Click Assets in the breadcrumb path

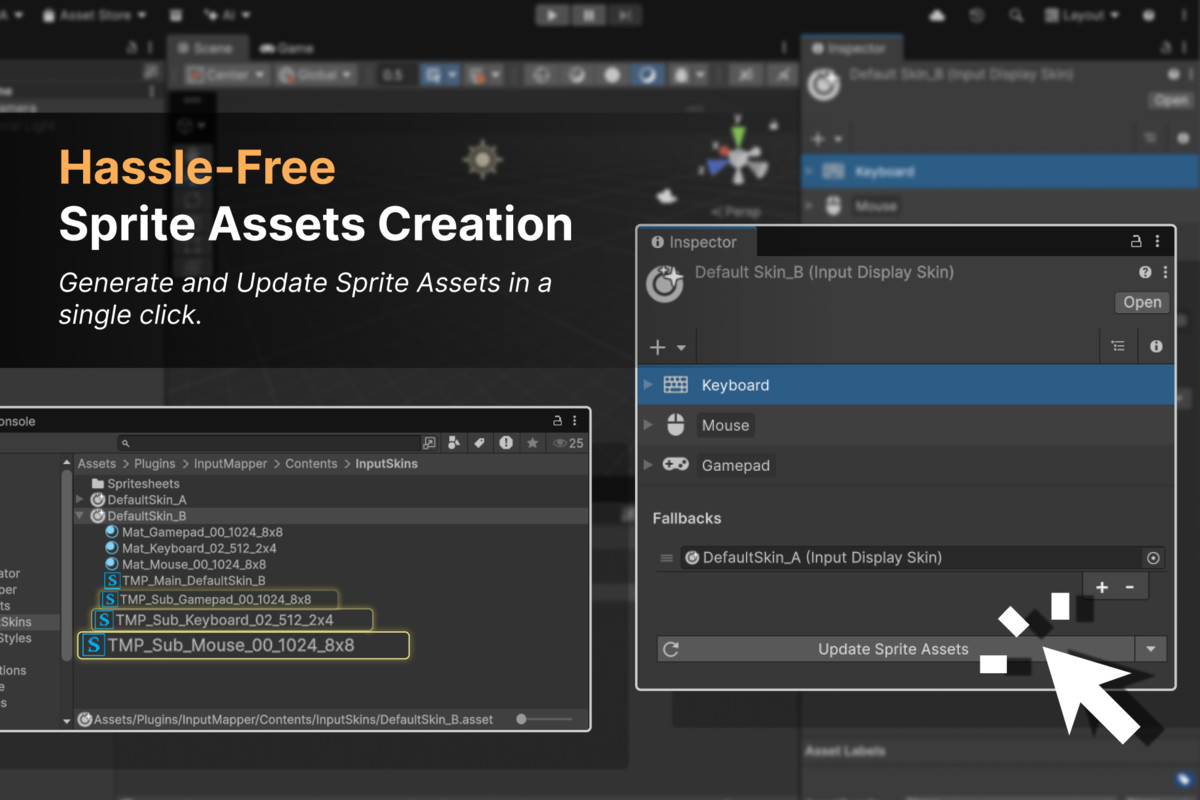click(x=97, y=463)
